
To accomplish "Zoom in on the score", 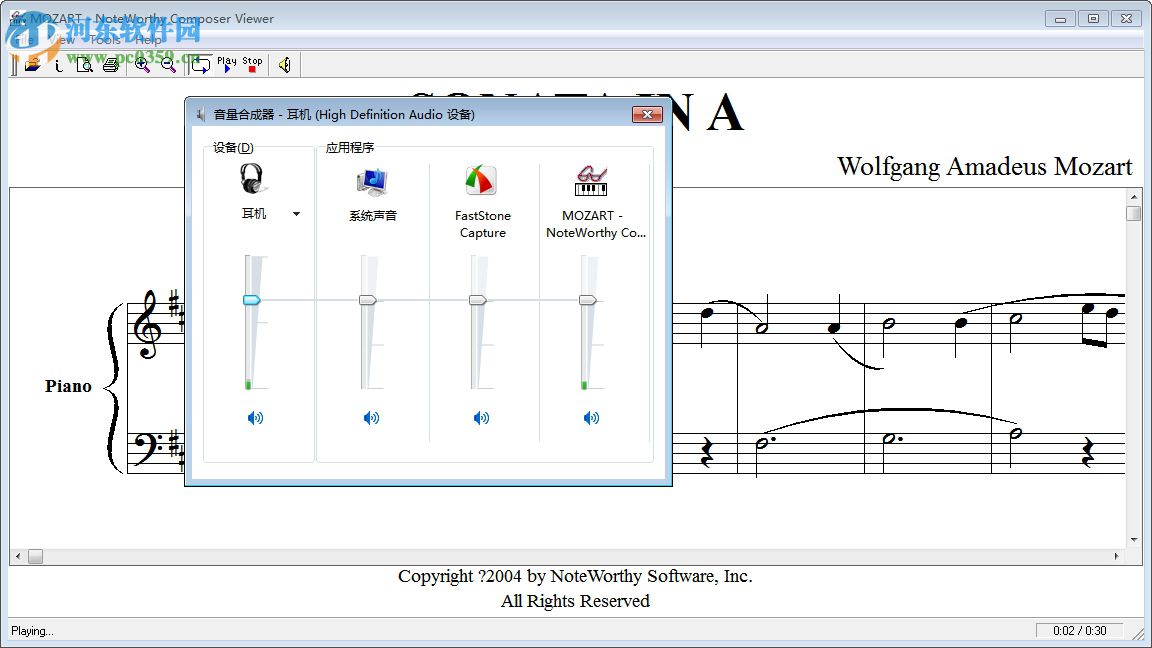I will [140, 64].
